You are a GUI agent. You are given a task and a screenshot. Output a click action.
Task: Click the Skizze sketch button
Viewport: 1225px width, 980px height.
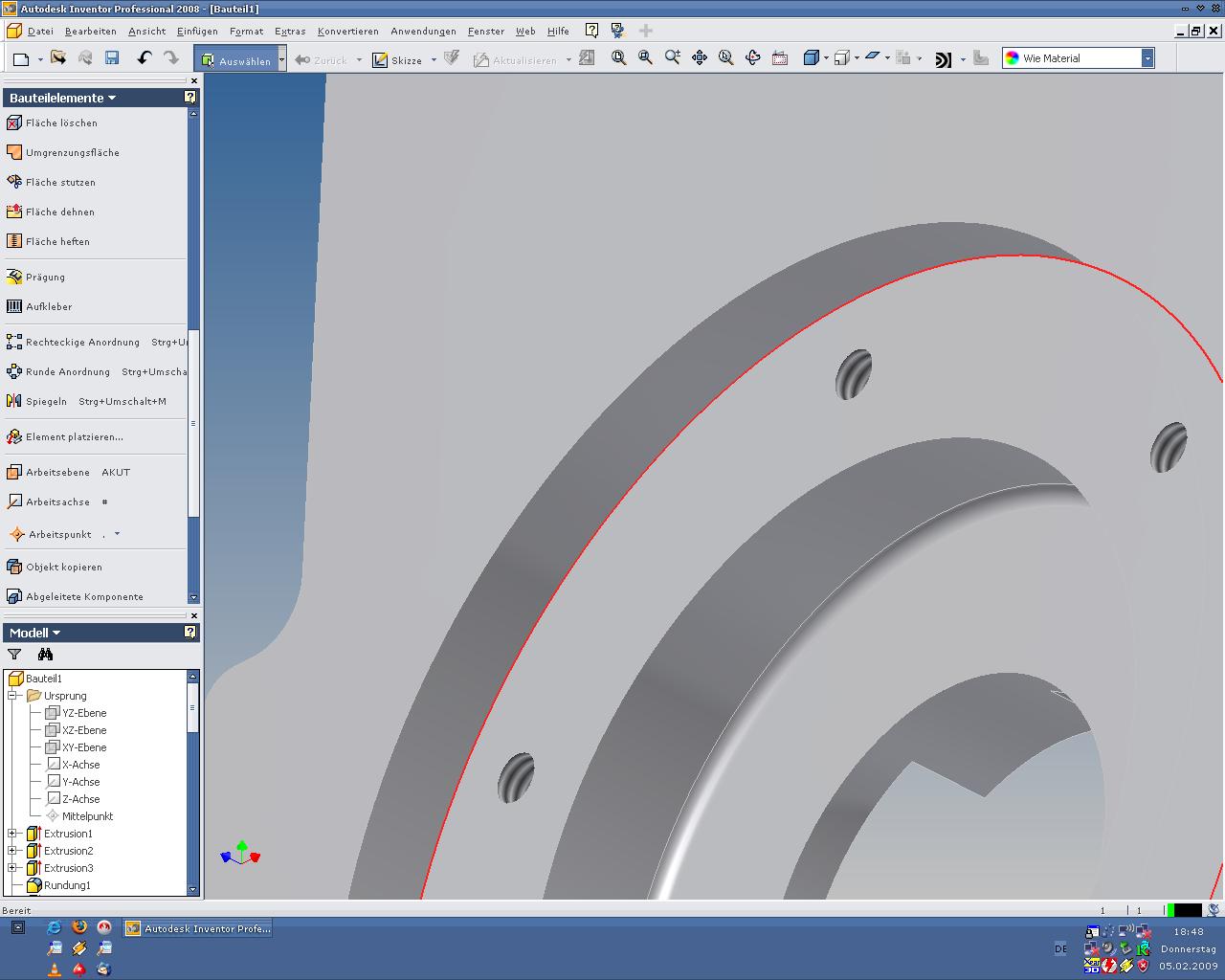point(398,60)
